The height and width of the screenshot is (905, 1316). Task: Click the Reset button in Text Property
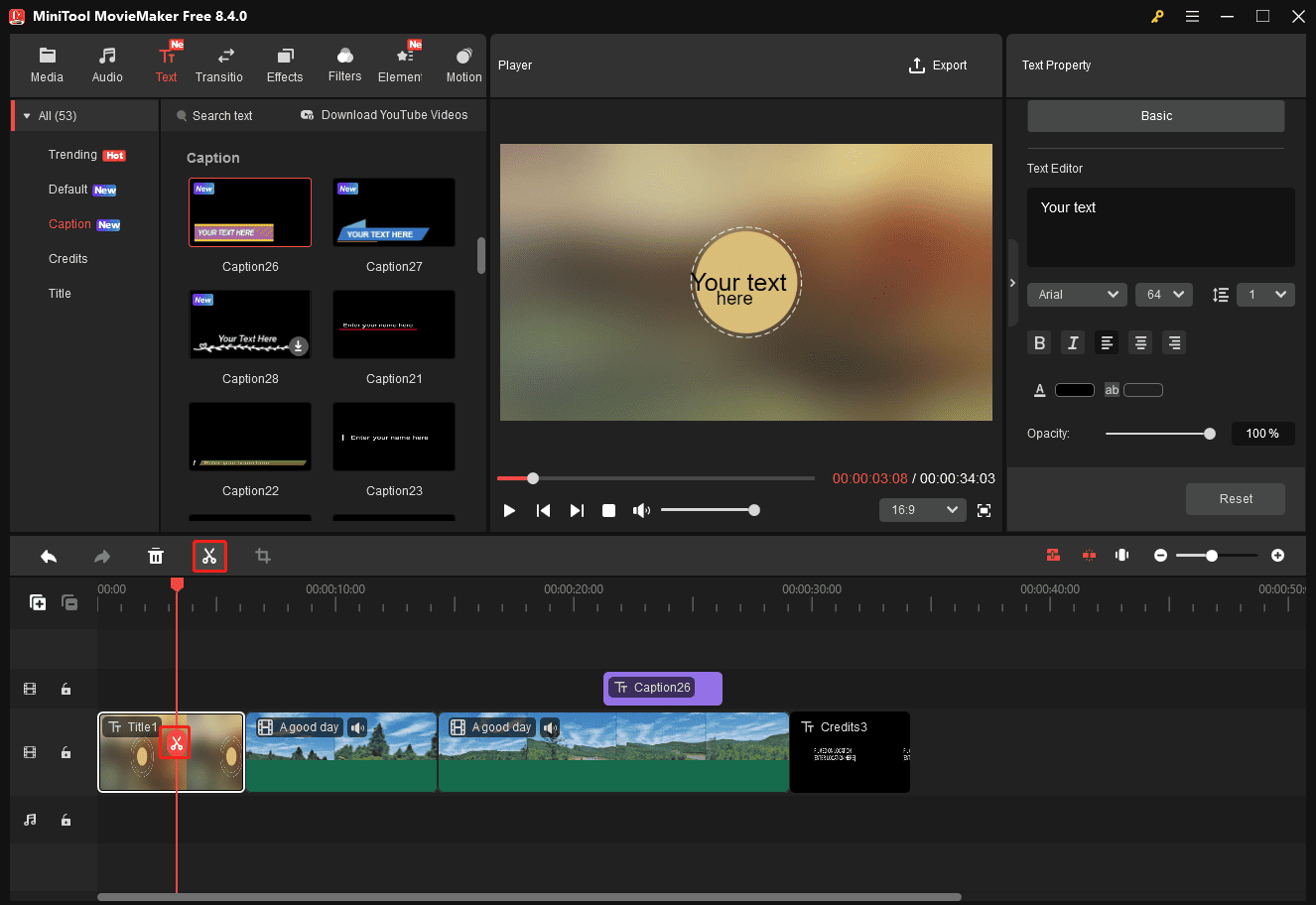(x=1235, y=498)
